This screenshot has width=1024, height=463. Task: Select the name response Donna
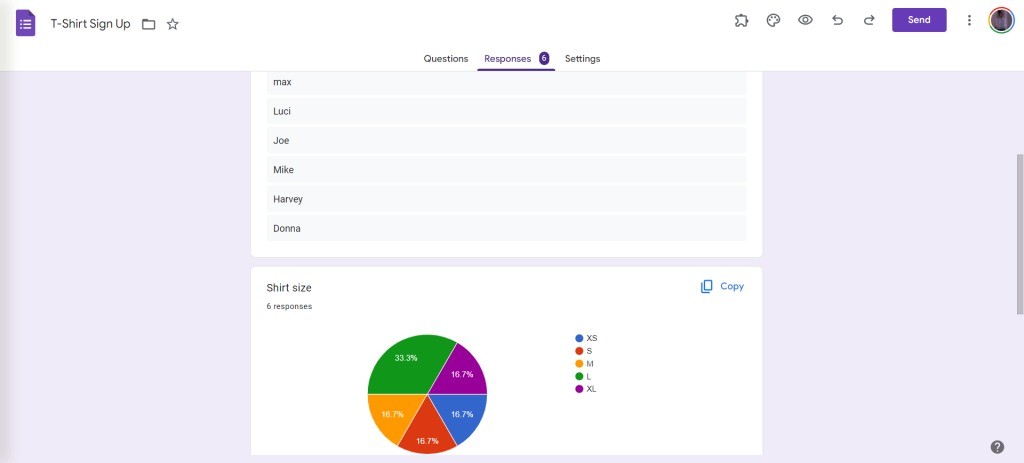pos(506,229)
